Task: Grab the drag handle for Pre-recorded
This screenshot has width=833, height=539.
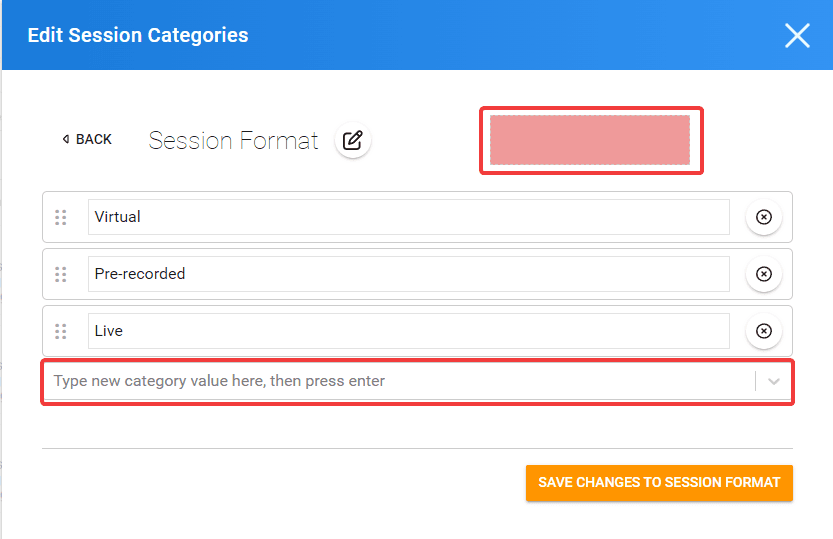Action: click(61, 274)
